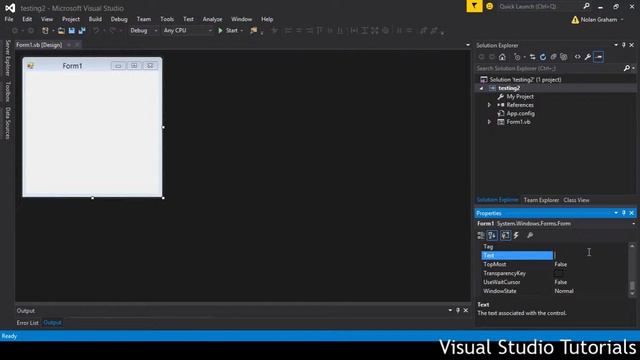This screenshot has height=360, width=640.
Task: Switch to Class View tab
Action: click(x=576, y=200)
